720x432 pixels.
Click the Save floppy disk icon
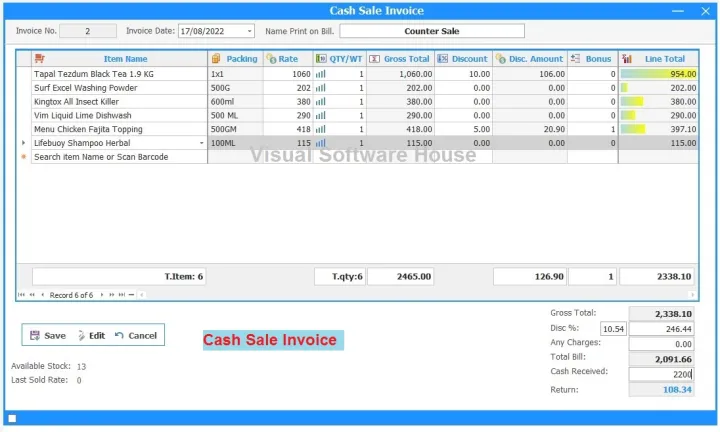[x=35, y=335]
